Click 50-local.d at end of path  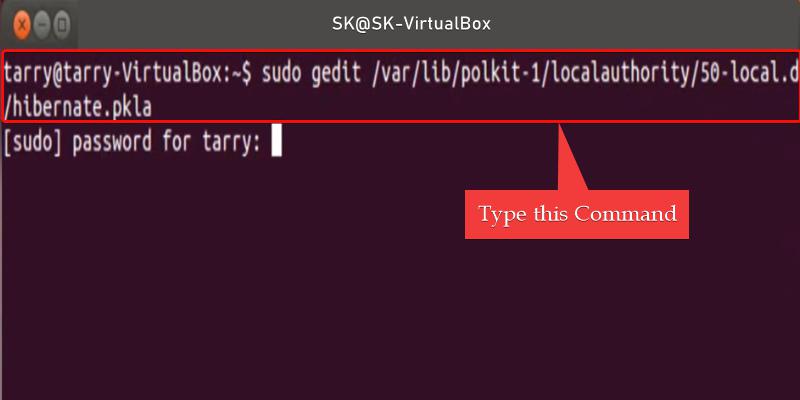point(746,72)
